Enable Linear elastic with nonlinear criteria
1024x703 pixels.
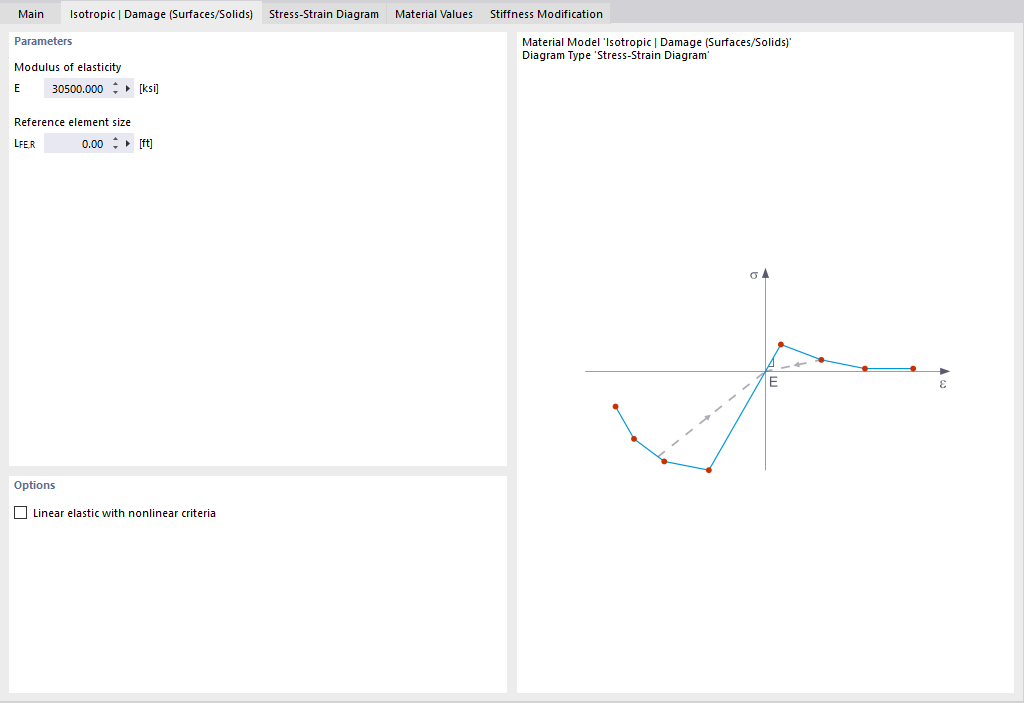[21, 513]
